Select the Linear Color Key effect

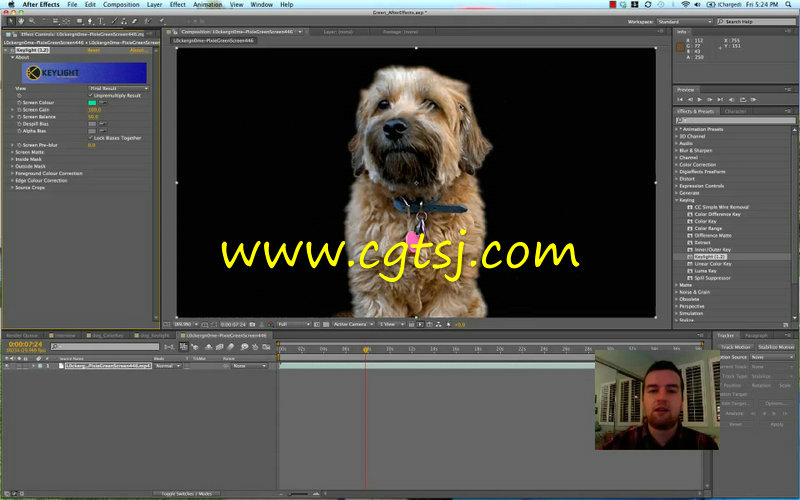[712, 264]
